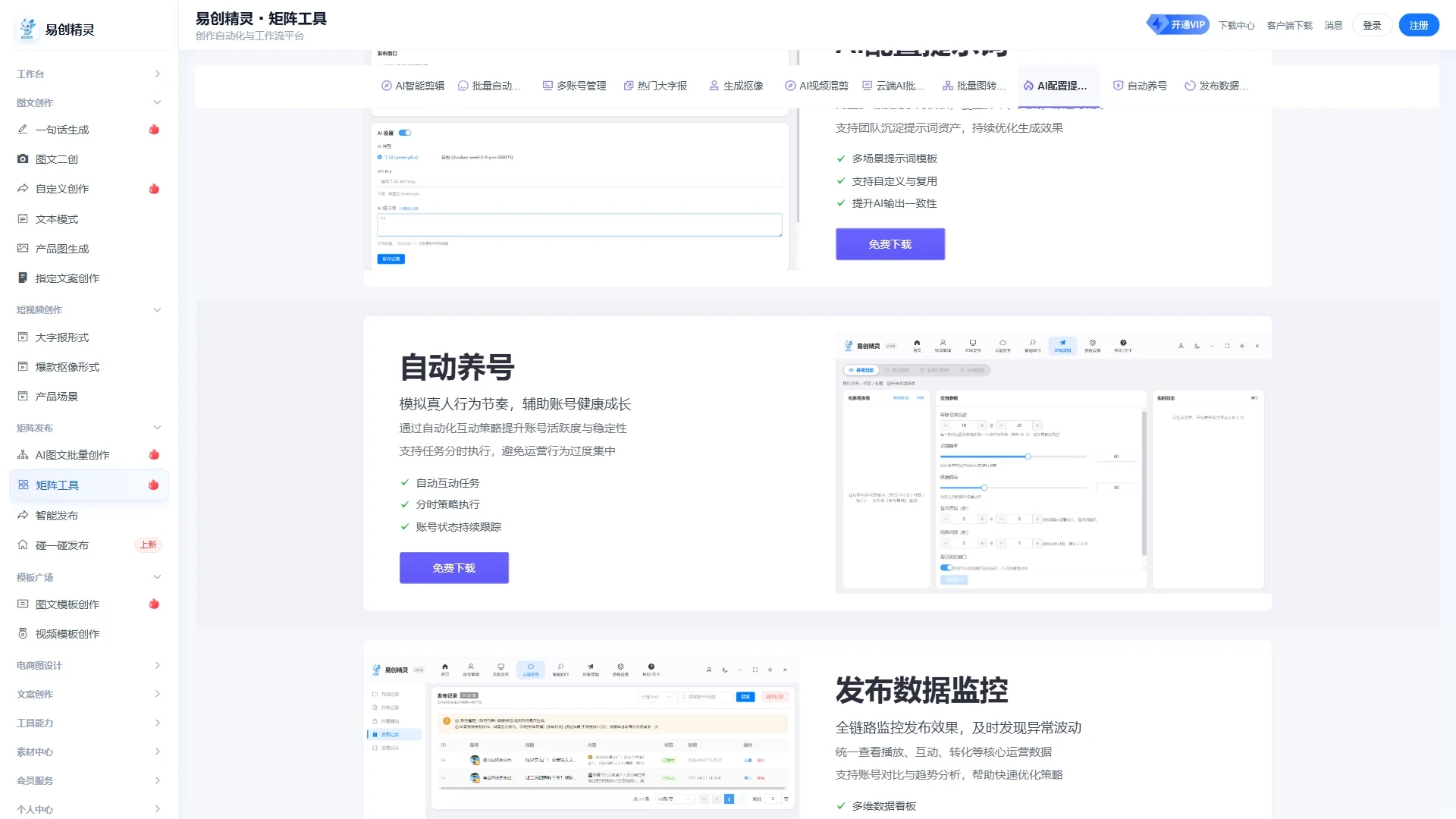Expand the 工作台 section
The image size is (1456, 819).
click(89, 74)
